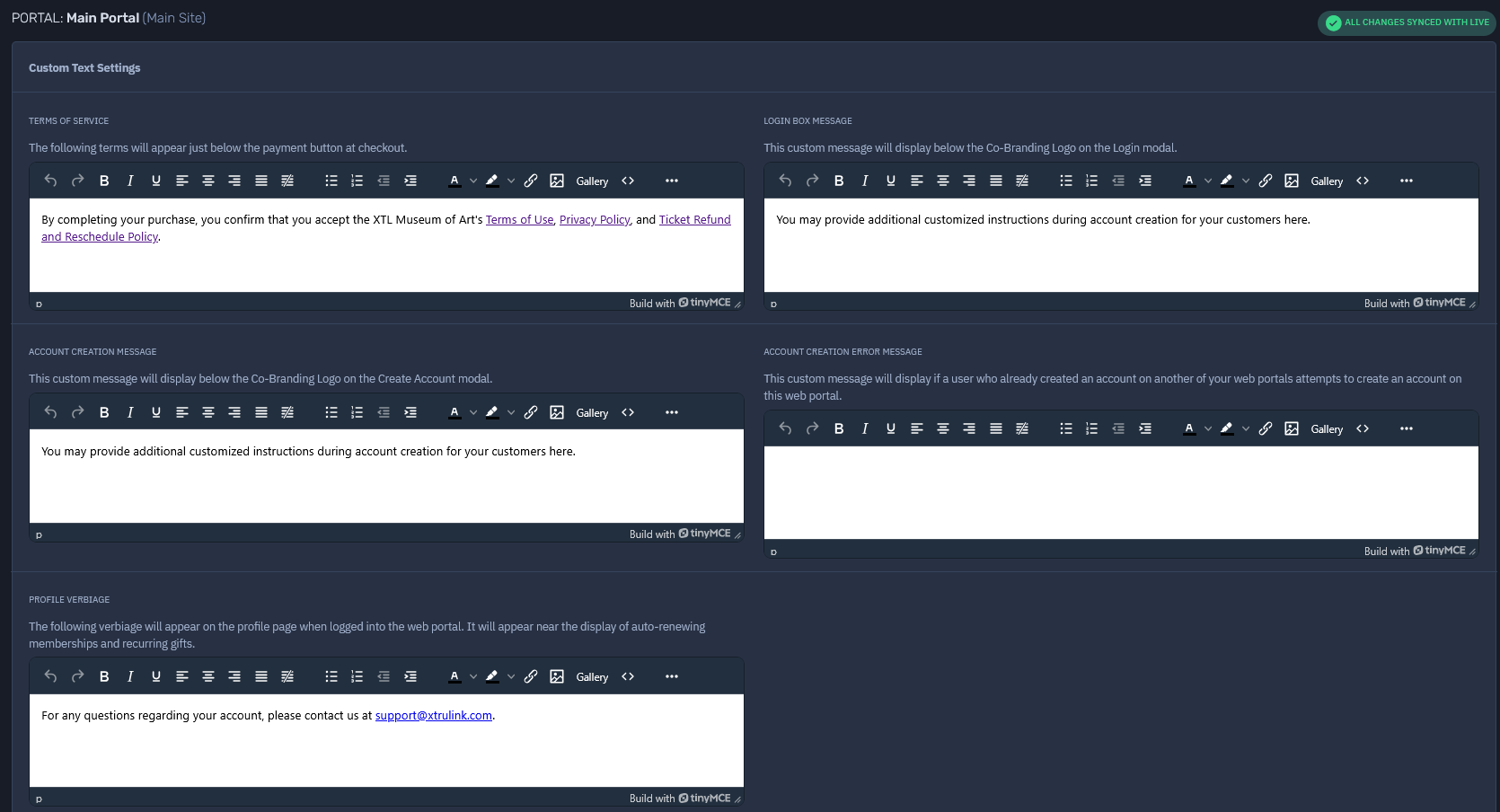Screen dimensions: 1500x812
Task: Open more options in Account Creation Error toolbar
Action: click(1407, 428)
